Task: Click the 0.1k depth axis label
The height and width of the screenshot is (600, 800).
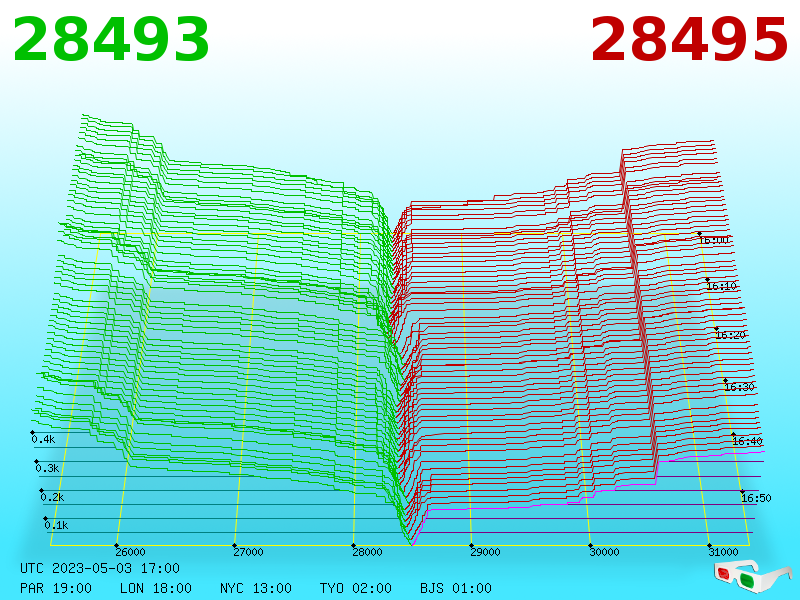Action: click(x=56, y=526)
